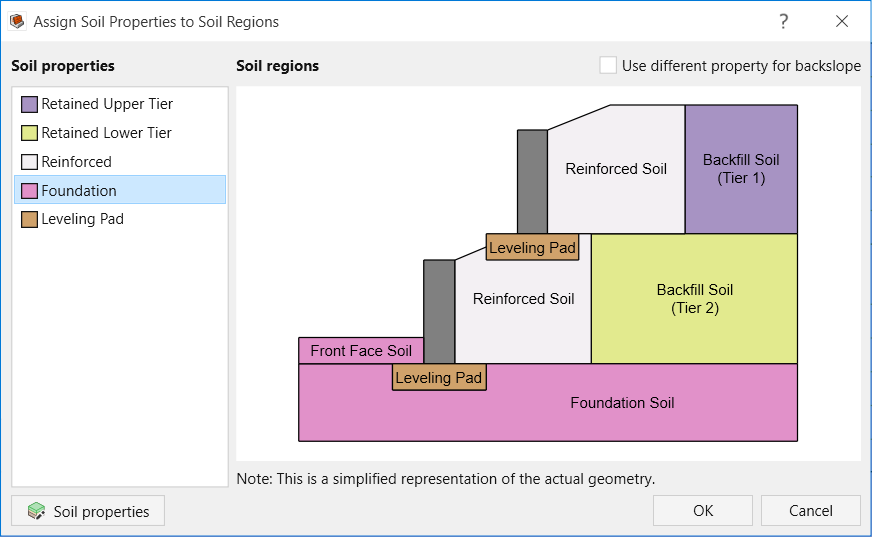Image resolution: width=872 pixels, height=537 pixels.
Task: Enable Use different property for backslope
Action: (x=608, y=66)
